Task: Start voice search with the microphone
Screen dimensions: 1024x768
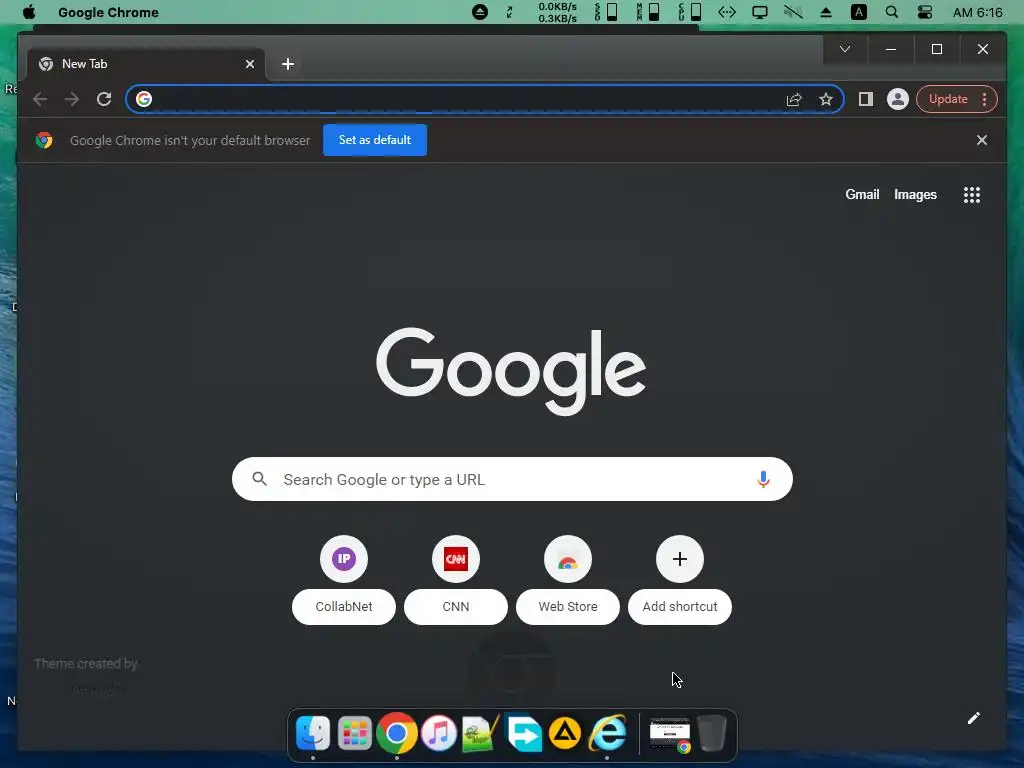Action: click(x=762, y=479)
